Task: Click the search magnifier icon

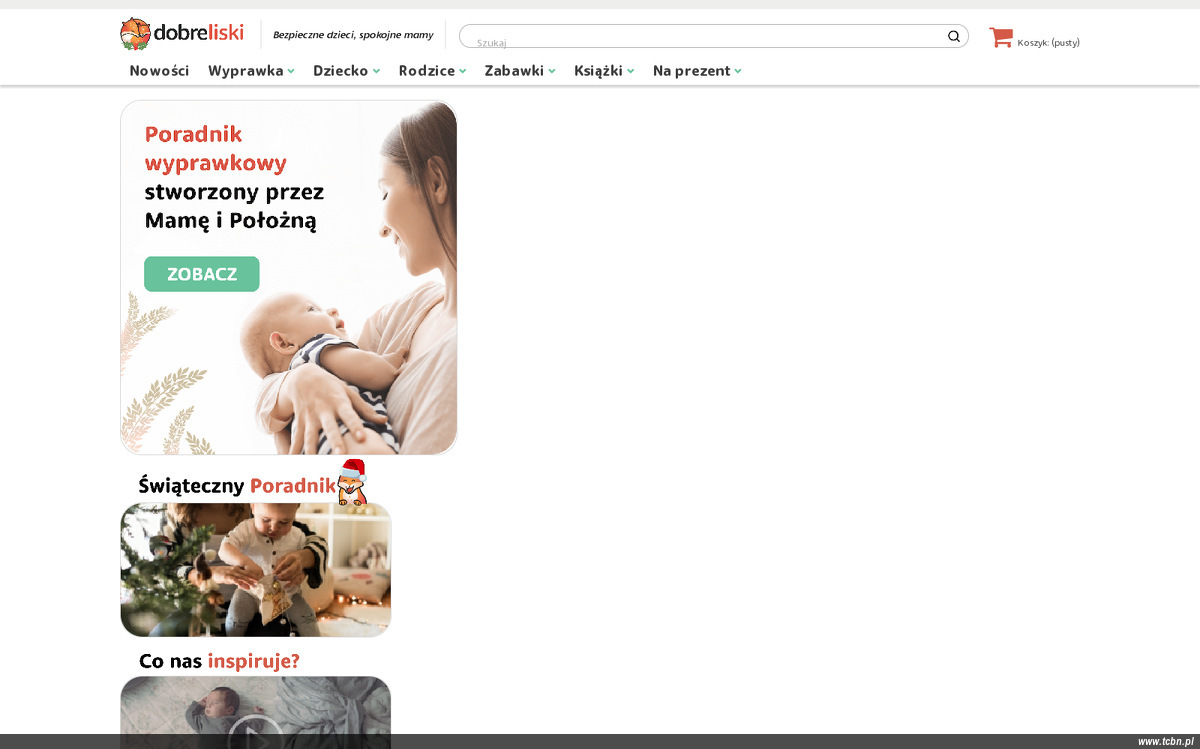Action: click(x=954, y=36)
